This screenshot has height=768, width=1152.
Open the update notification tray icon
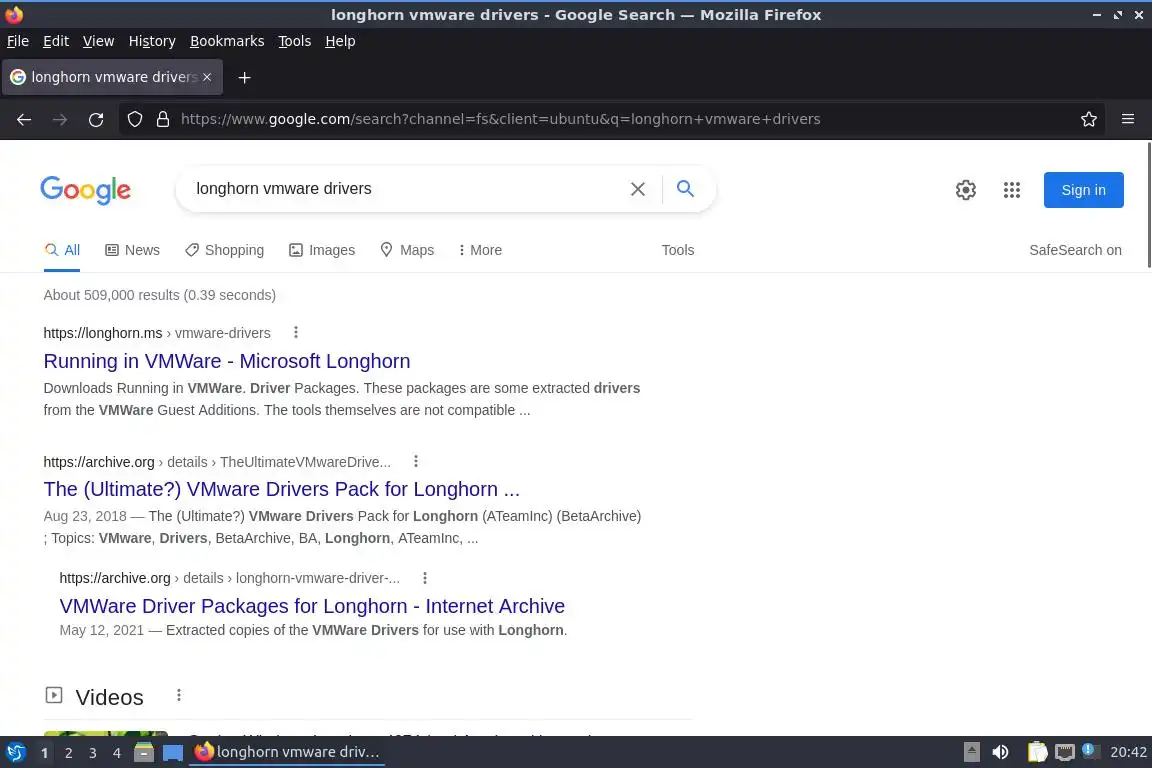click(x=1090, y=751)
